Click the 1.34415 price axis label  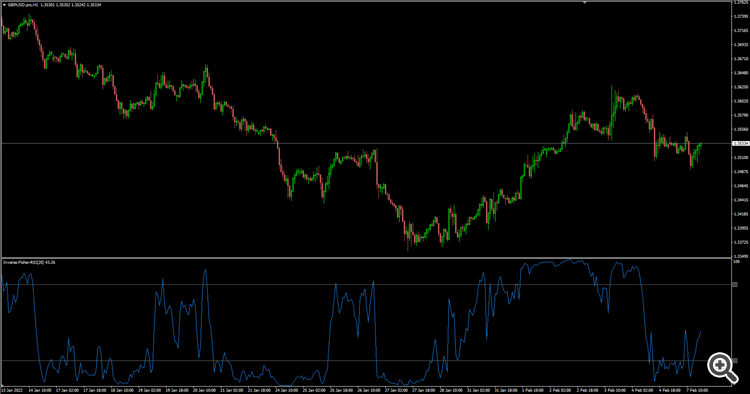[x=741, y=200]
